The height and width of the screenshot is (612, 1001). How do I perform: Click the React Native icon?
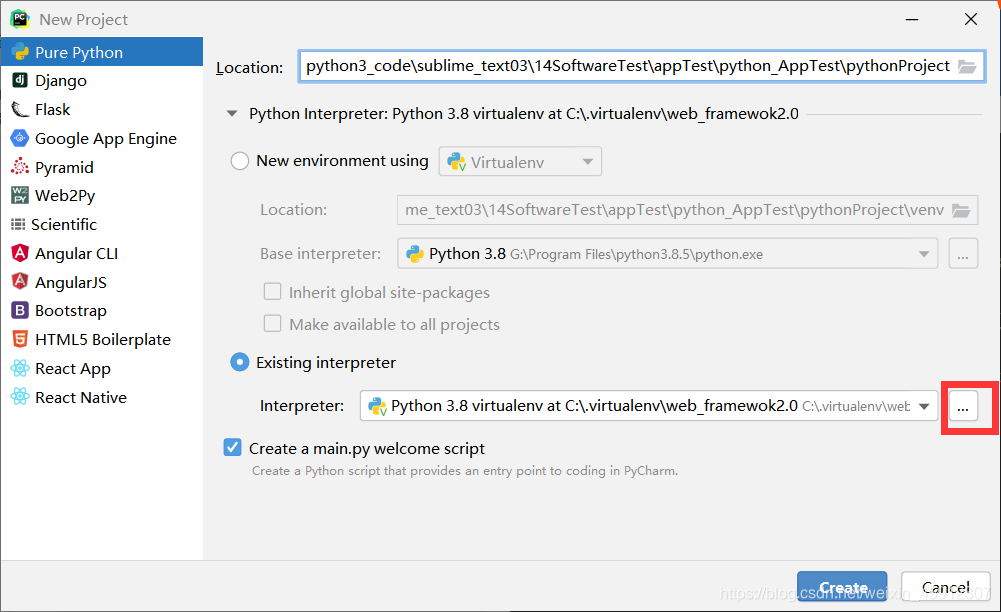20,397
